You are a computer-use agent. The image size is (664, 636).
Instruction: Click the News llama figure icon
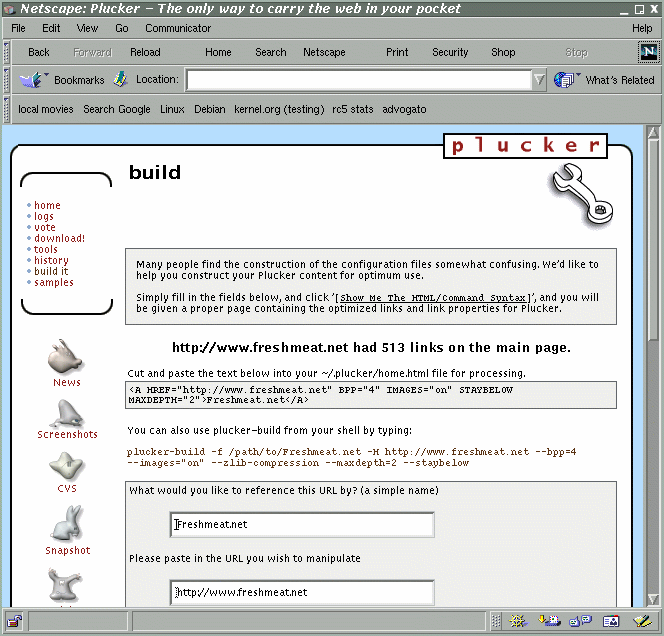[65, 357]
